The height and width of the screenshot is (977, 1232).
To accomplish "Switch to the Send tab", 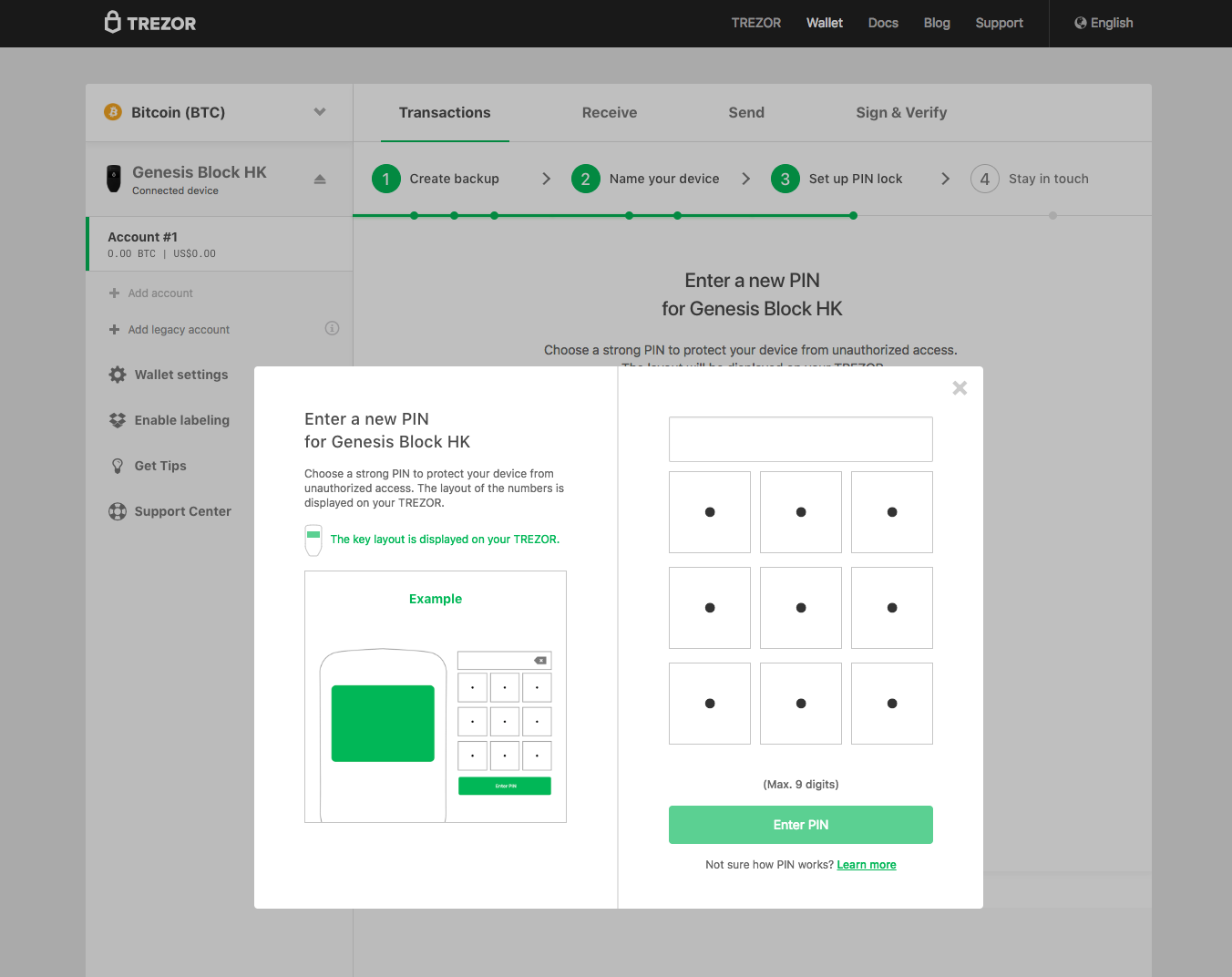I will [746, 113].
